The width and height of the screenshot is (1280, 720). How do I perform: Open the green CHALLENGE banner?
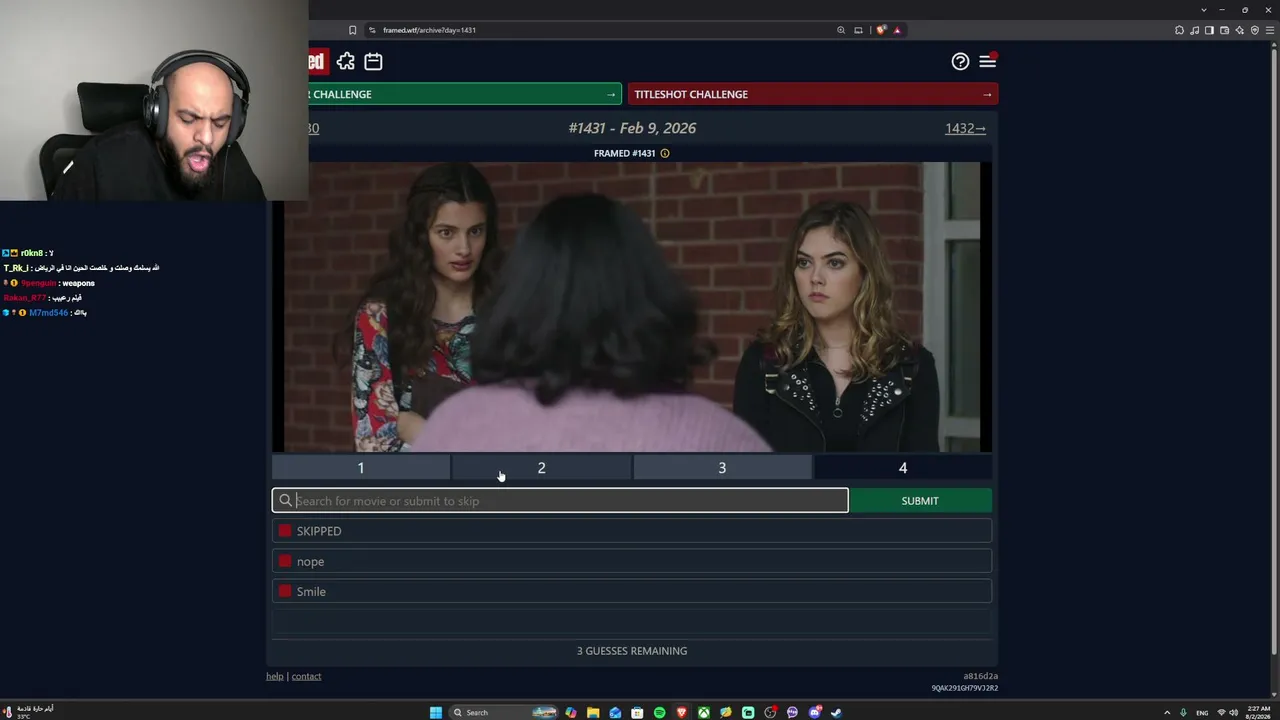click(465, 94)
